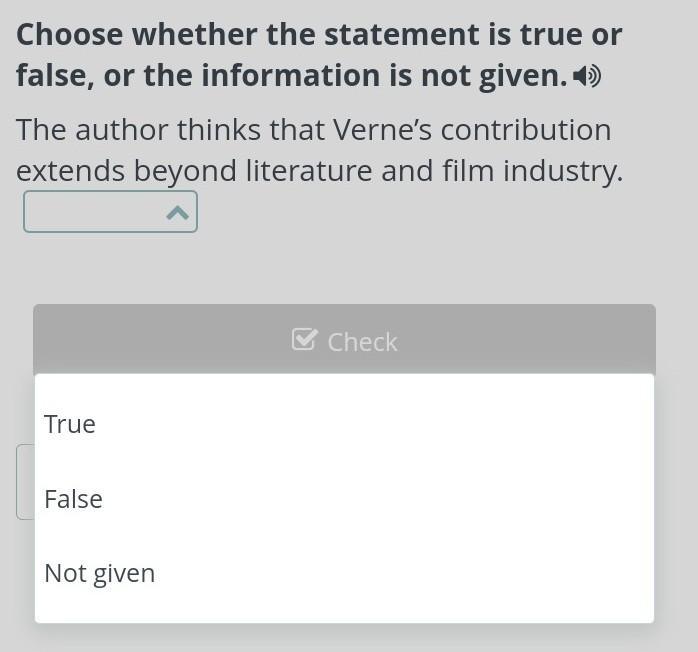Click the statement about Verne's contribution
Viewport: 698px width, 652px height.
tap(318, 150)
